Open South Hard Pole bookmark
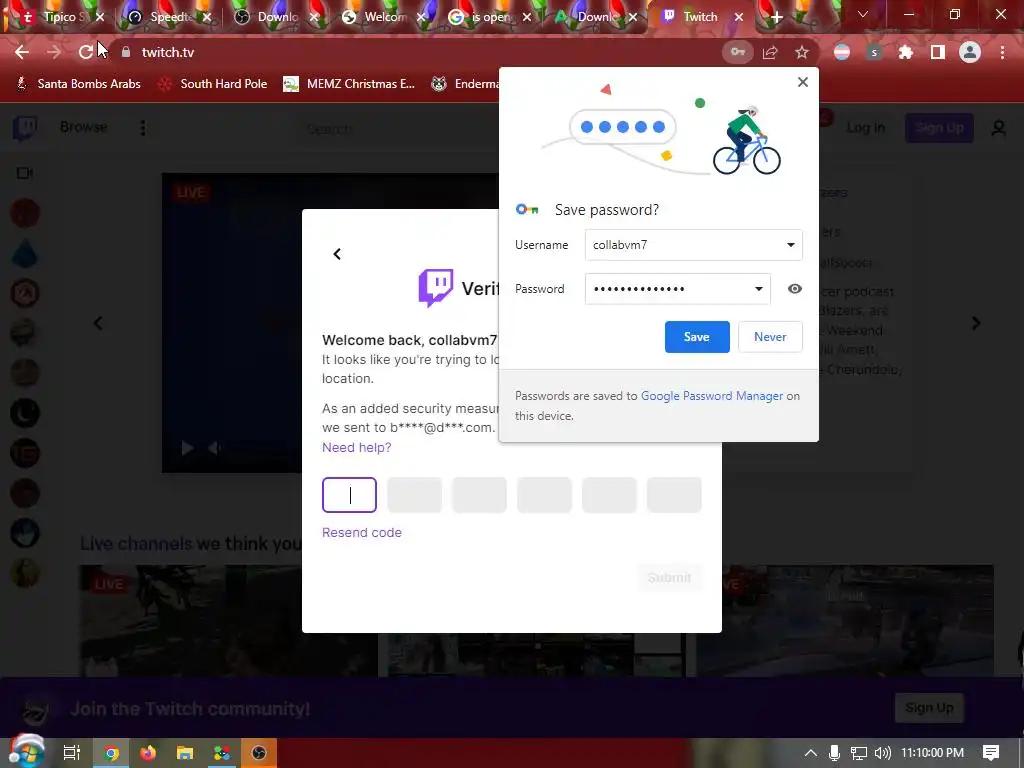Viewport: 1024px width, 768px height. 214,84
